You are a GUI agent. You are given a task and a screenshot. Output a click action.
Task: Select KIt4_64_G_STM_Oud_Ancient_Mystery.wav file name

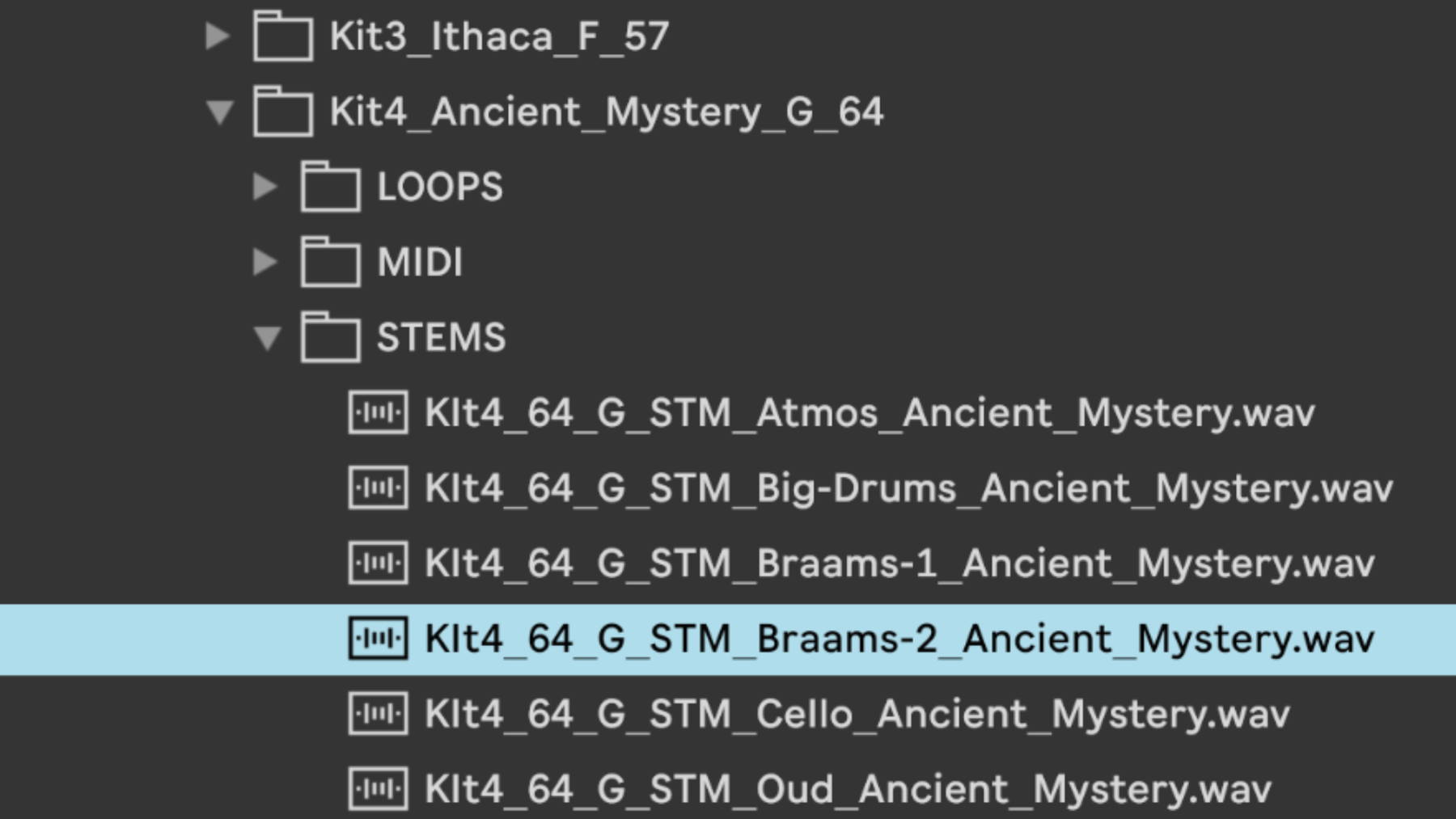pyautogui.click(x=849, y=790)
